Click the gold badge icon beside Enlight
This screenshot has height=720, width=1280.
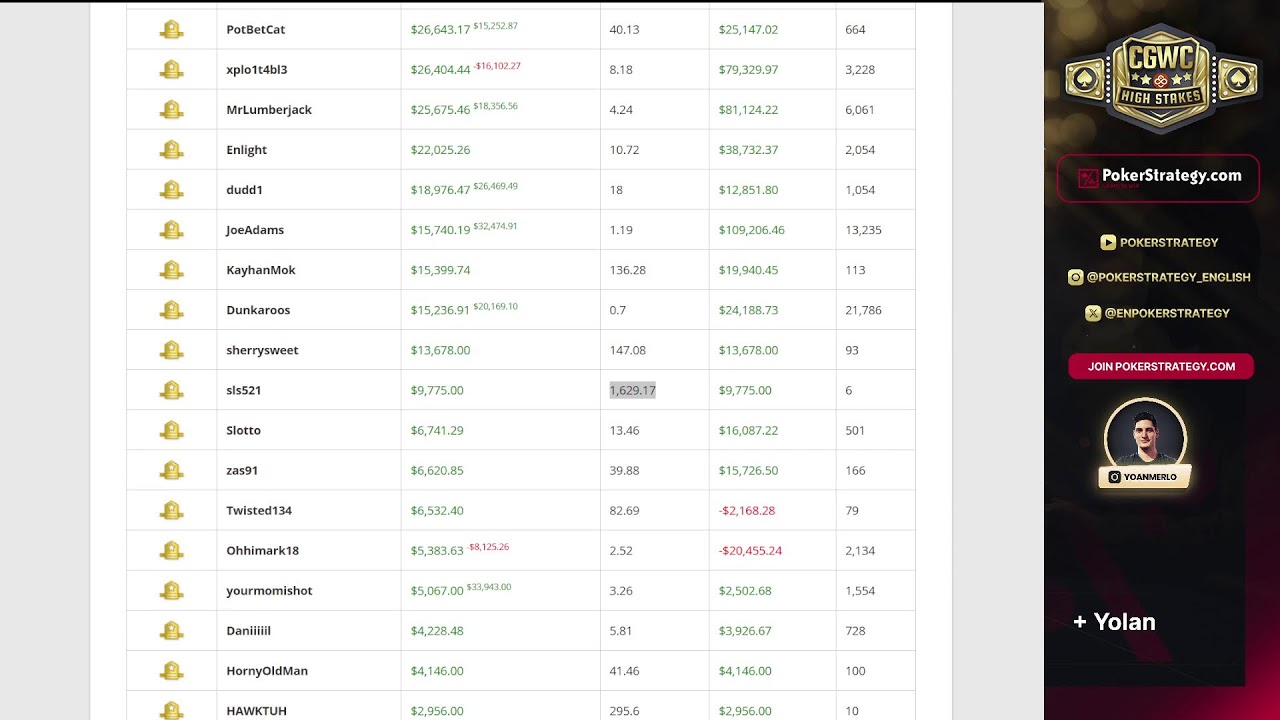pyautogui.click(x=172, y=150)
